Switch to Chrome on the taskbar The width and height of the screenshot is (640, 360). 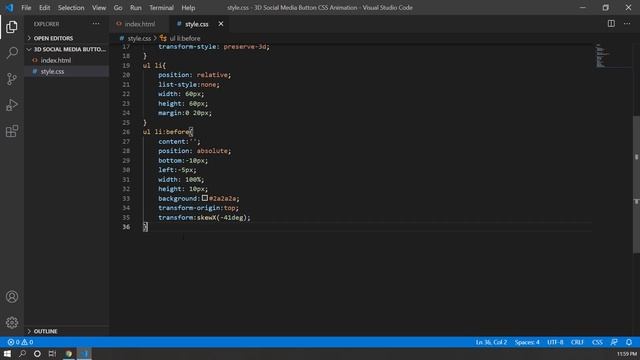(x=69, y=353)
